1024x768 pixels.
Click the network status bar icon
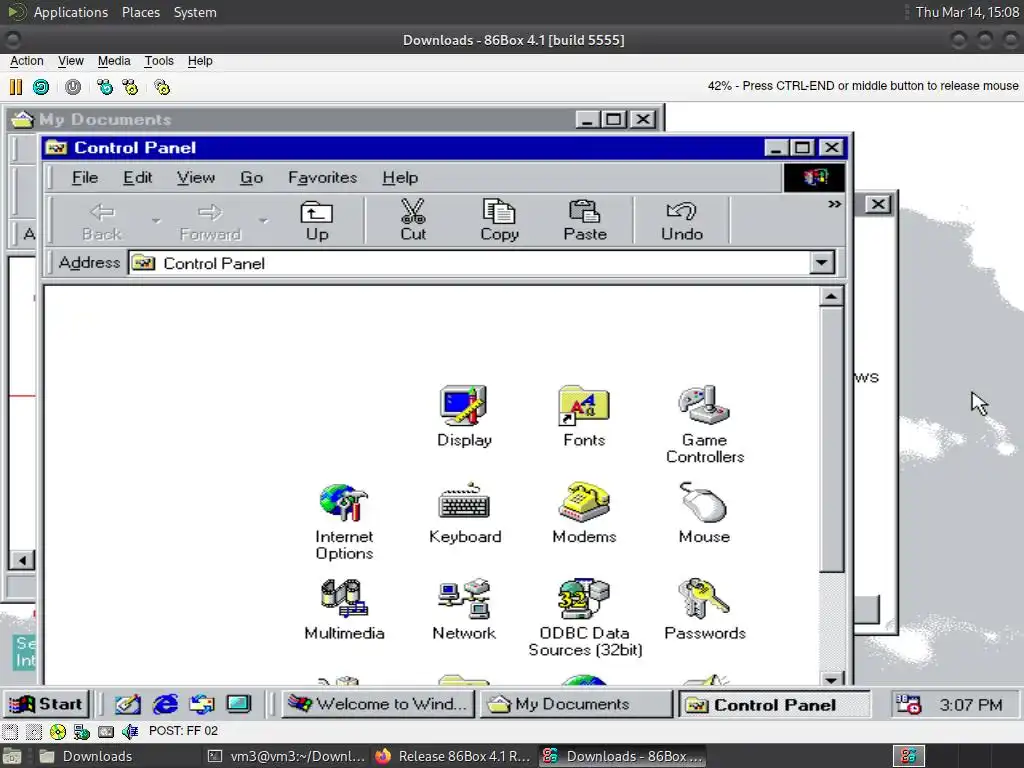pyautogui.click(x=82, y=731)
